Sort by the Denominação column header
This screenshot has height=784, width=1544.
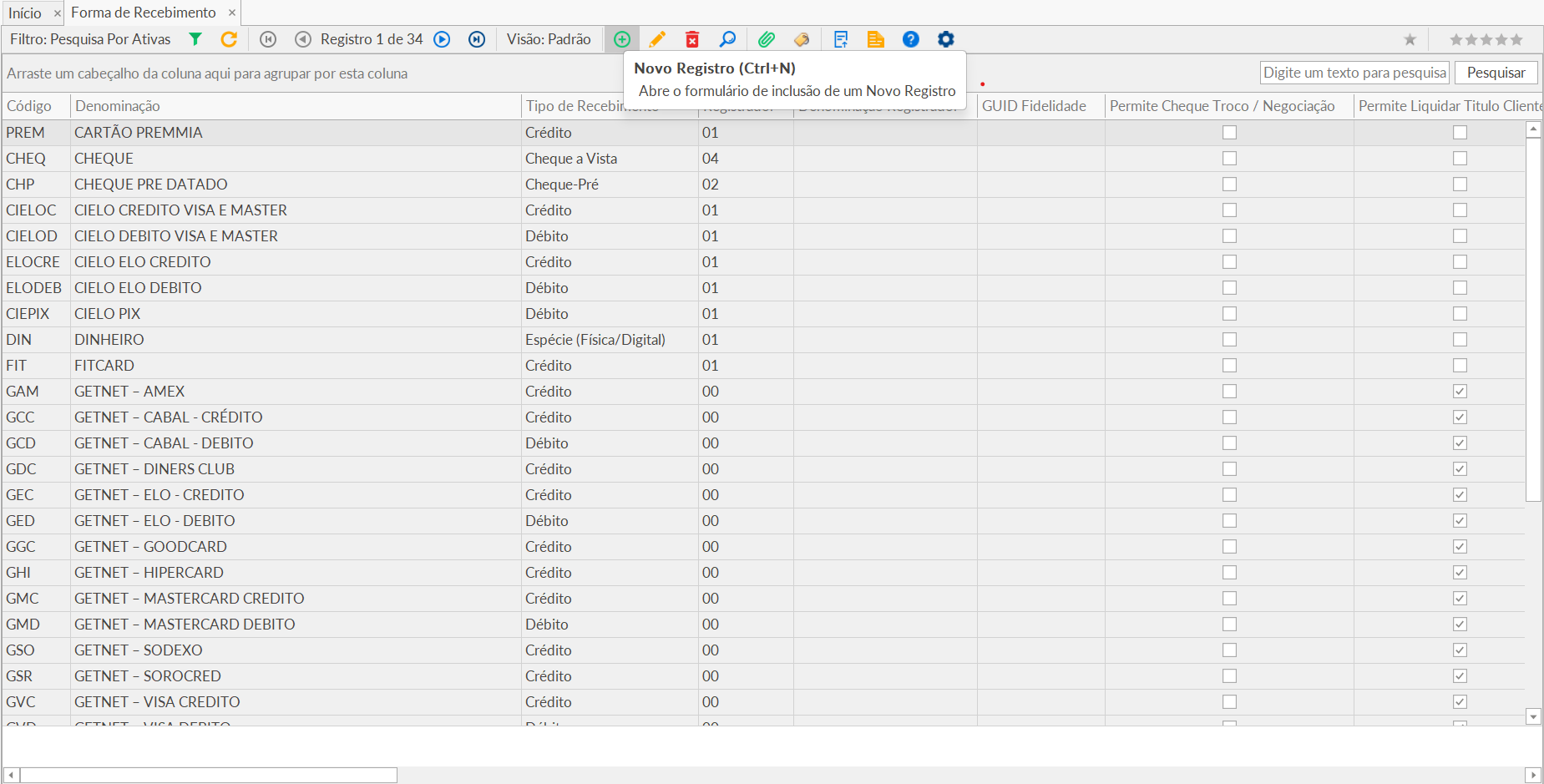pos(117,106)
